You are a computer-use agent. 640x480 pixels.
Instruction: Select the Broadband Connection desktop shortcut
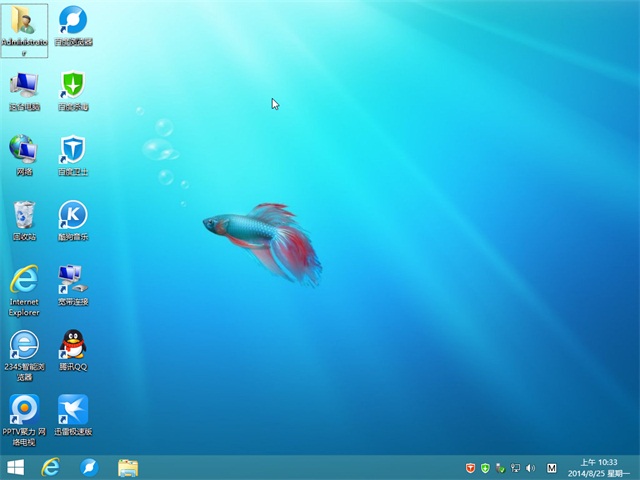tap(73, 280)
